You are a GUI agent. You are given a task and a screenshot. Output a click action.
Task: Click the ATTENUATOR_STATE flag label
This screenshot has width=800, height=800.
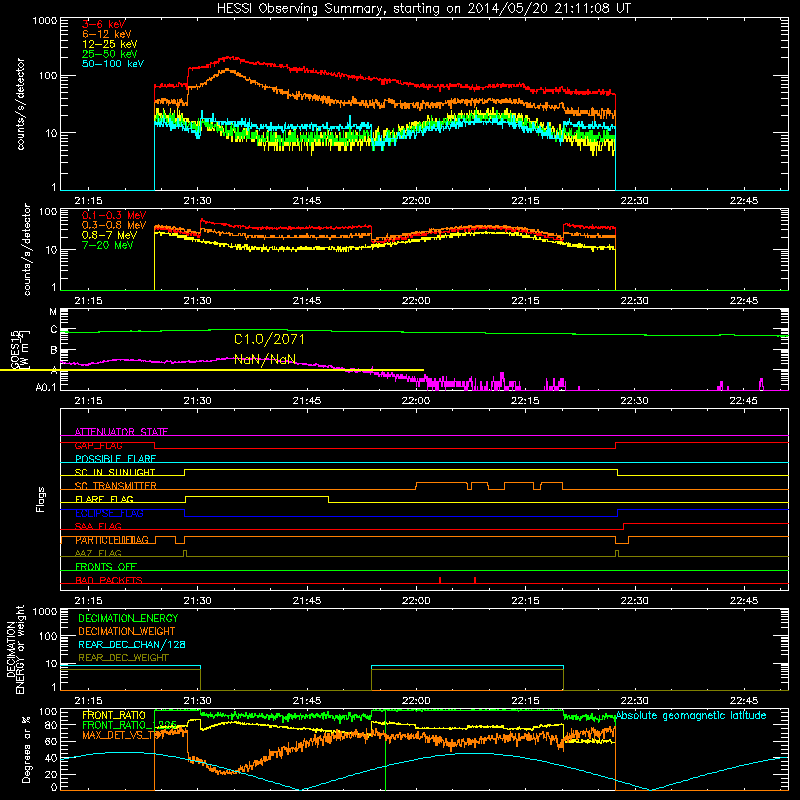121,432
